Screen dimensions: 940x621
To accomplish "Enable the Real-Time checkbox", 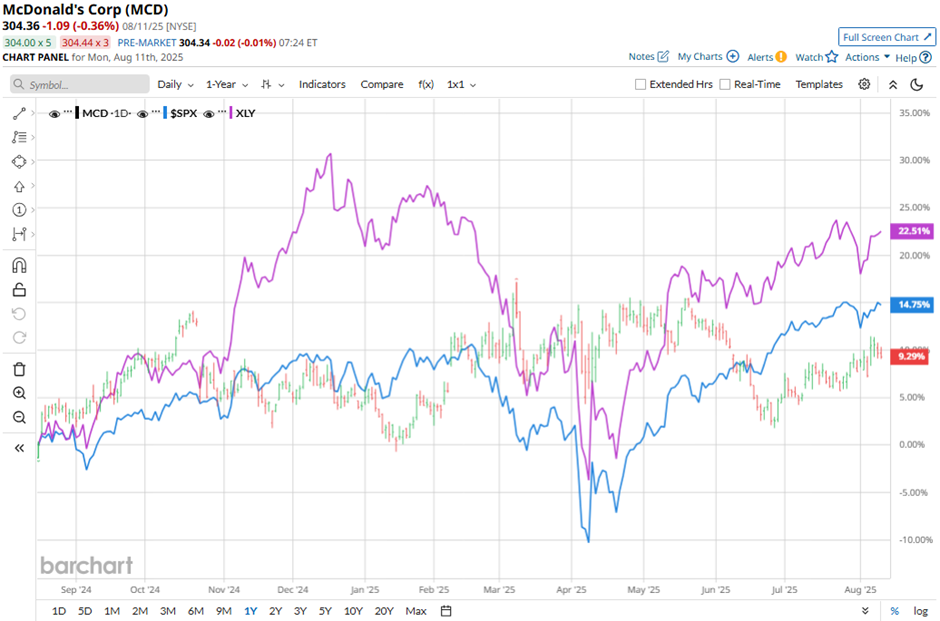I will click(725, 85).
